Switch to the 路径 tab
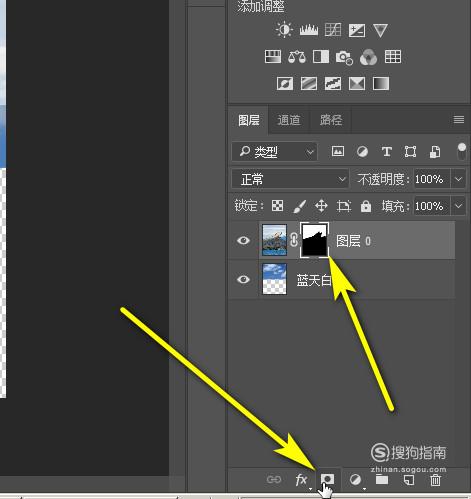 [x=331, y=120]
